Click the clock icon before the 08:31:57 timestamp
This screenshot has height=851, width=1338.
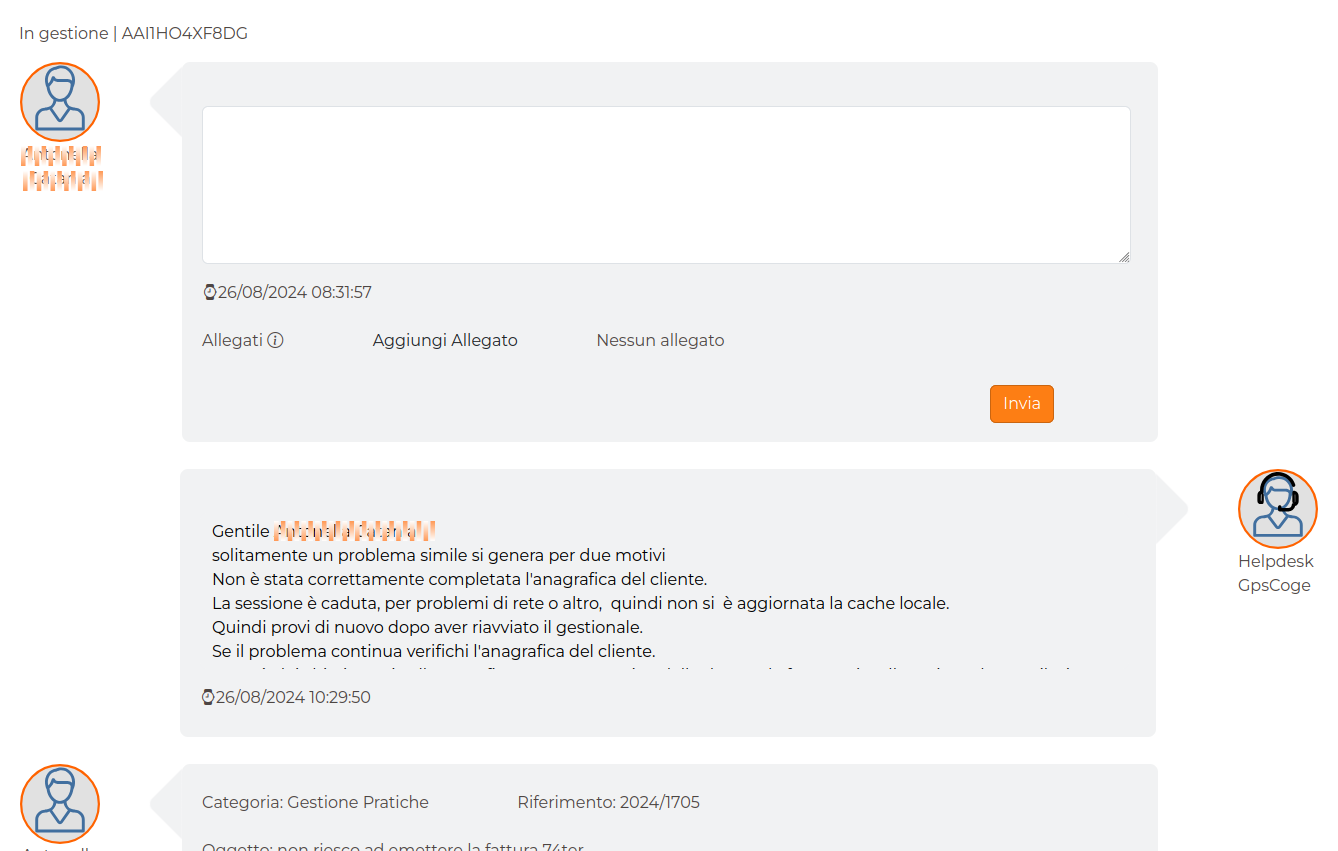pyautogui.click(x=209, y=291)
